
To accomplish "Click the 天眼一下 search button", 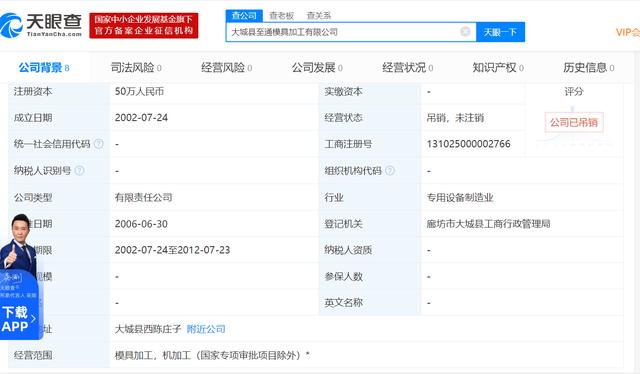I will 500,32.
